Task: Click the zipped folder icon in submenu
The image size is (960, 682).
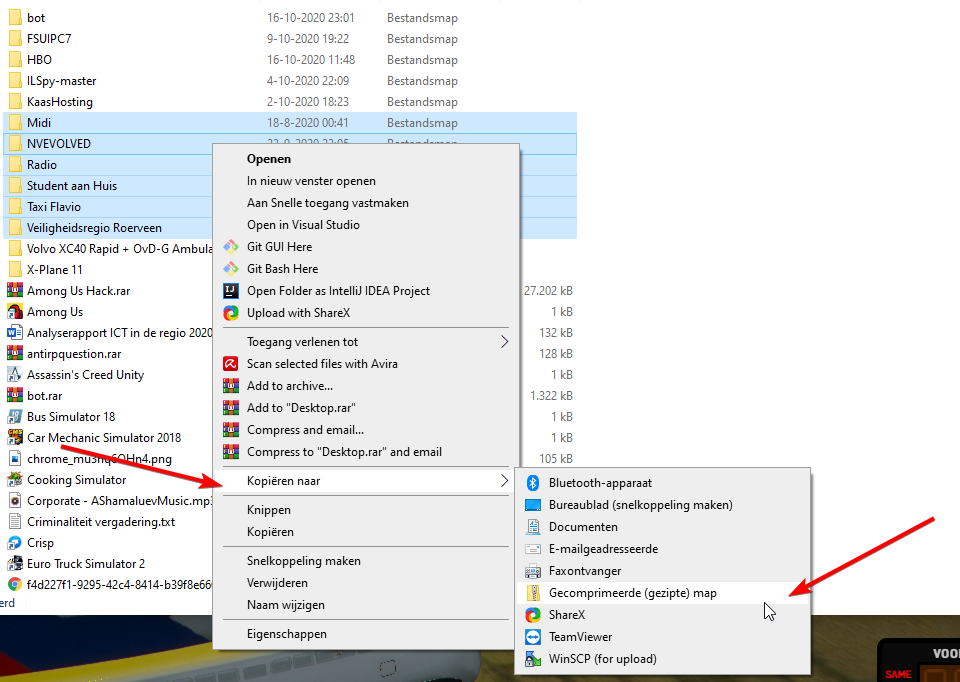Action: point(532,593)
